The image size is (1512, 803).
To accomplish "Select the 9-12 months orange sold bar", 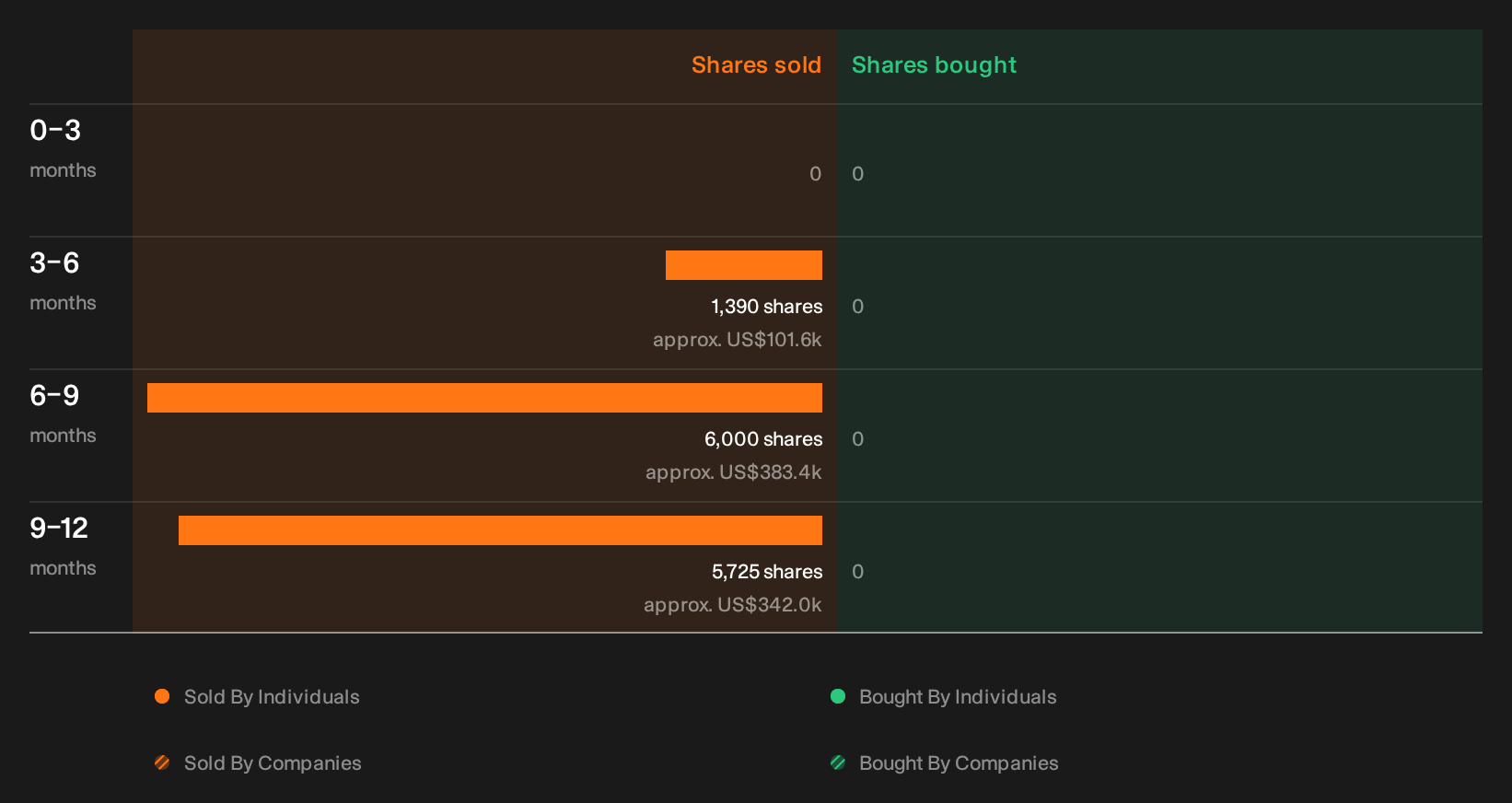I will (500, 530).
